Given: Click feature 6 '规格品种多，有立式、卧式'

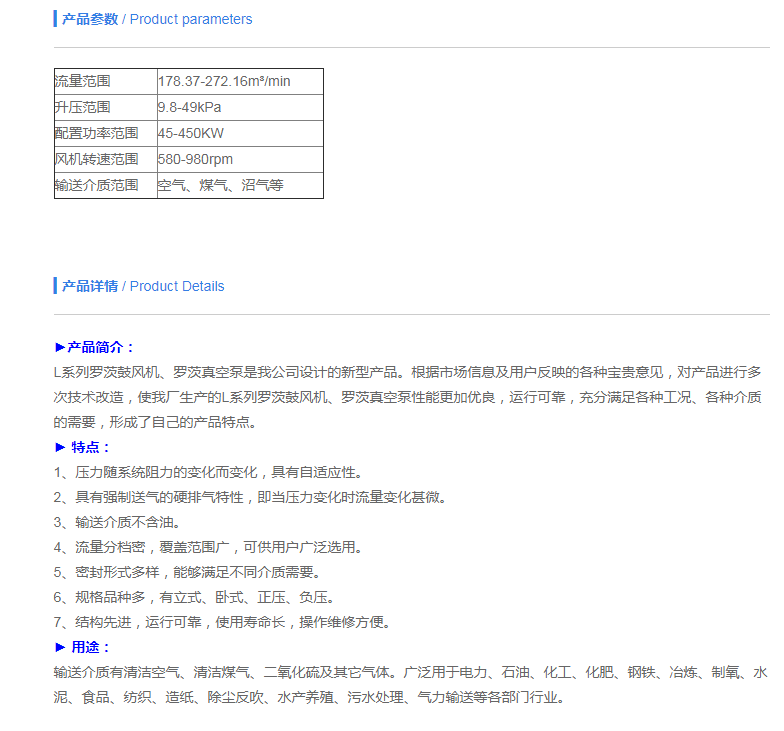Looking at the screenshot, I should tap(194, 597).
